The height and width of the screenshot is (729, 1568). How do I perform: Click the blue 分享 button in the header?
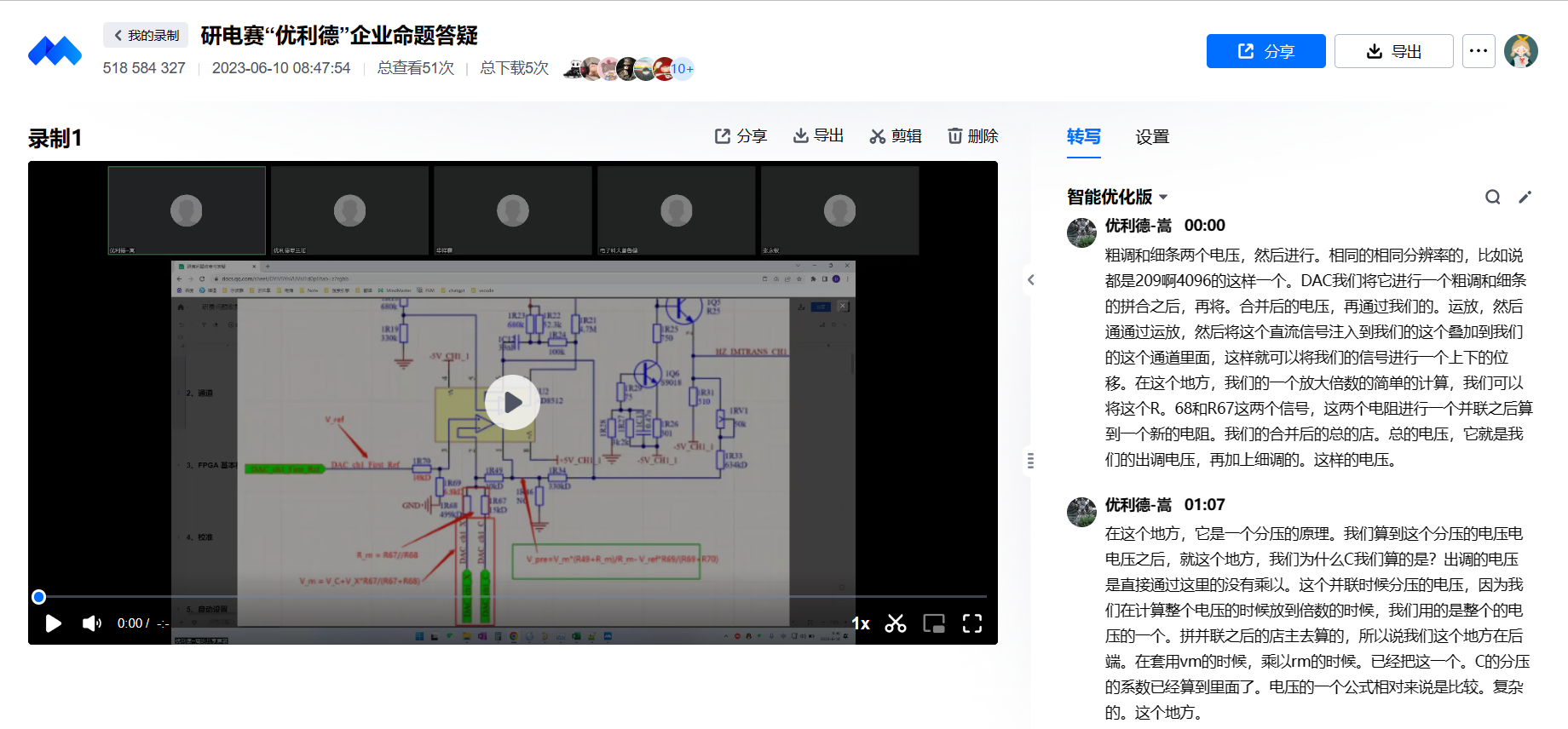tap(1265, 51)
